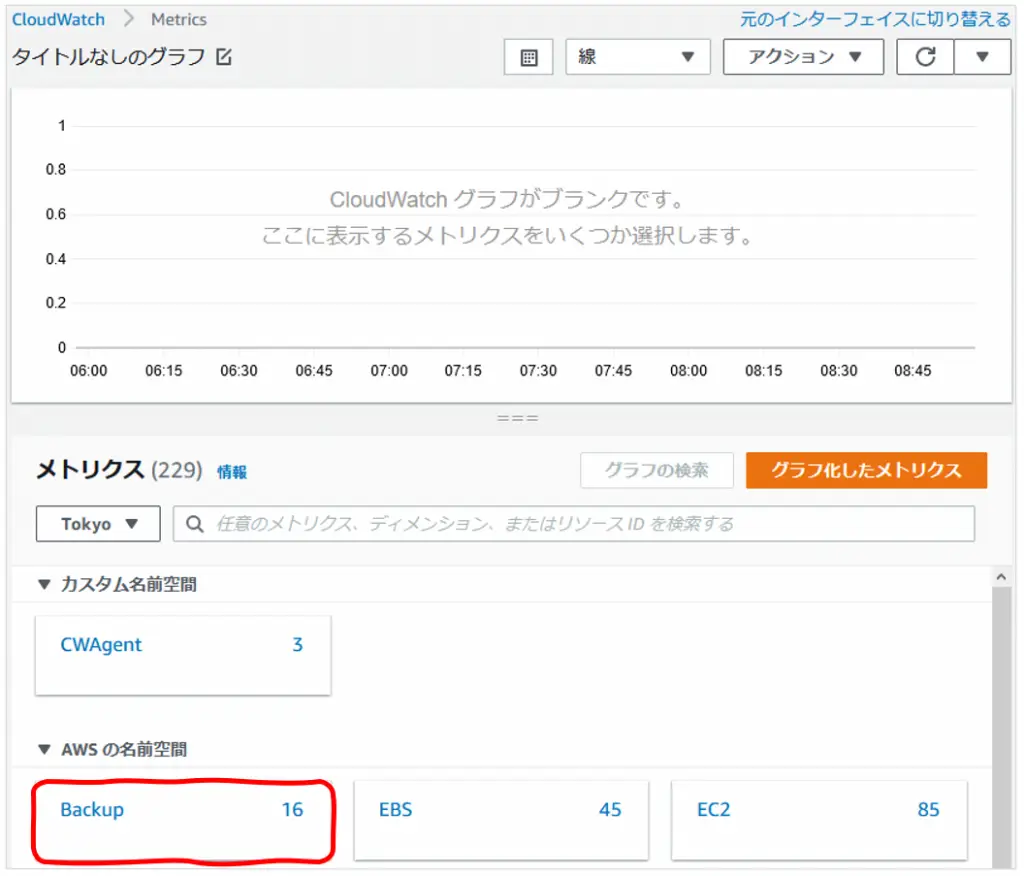Open the Backup namespace card
This screenshot has width=1024, height=876.
pyautogui.click(x=183, y=820)
